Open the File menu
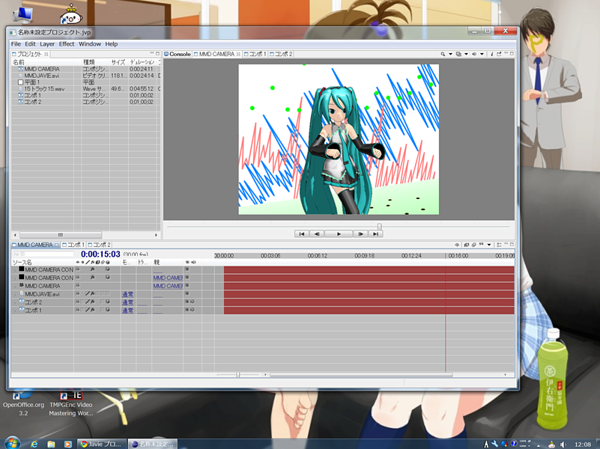 click(x=16, y=44)
